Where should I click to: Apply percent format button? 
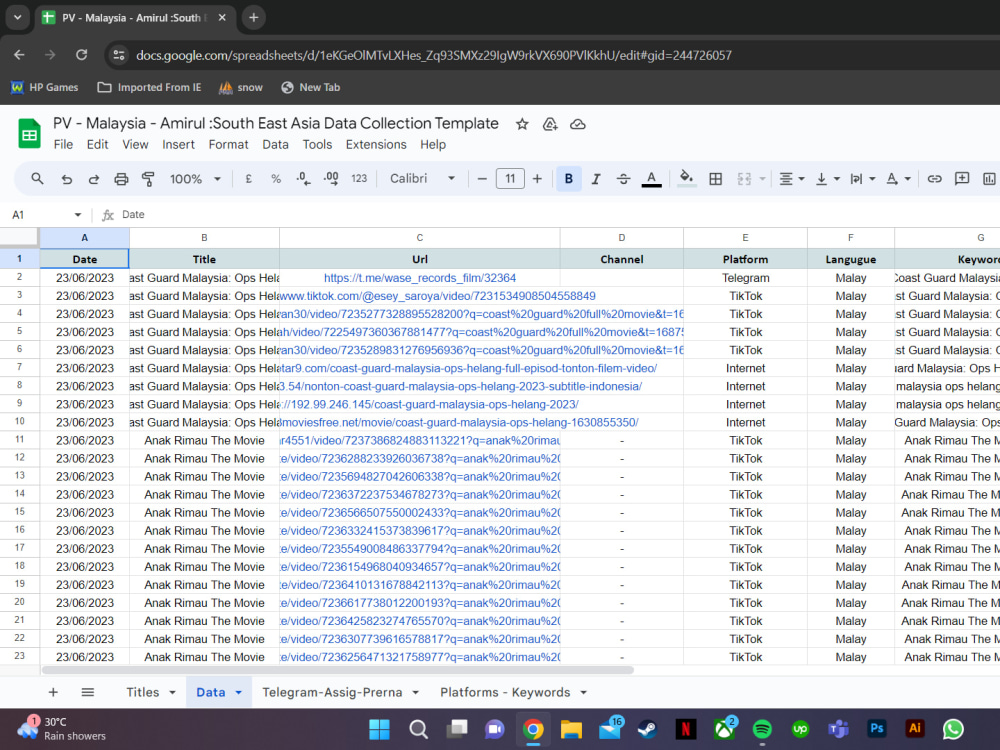tap(276, 179)
